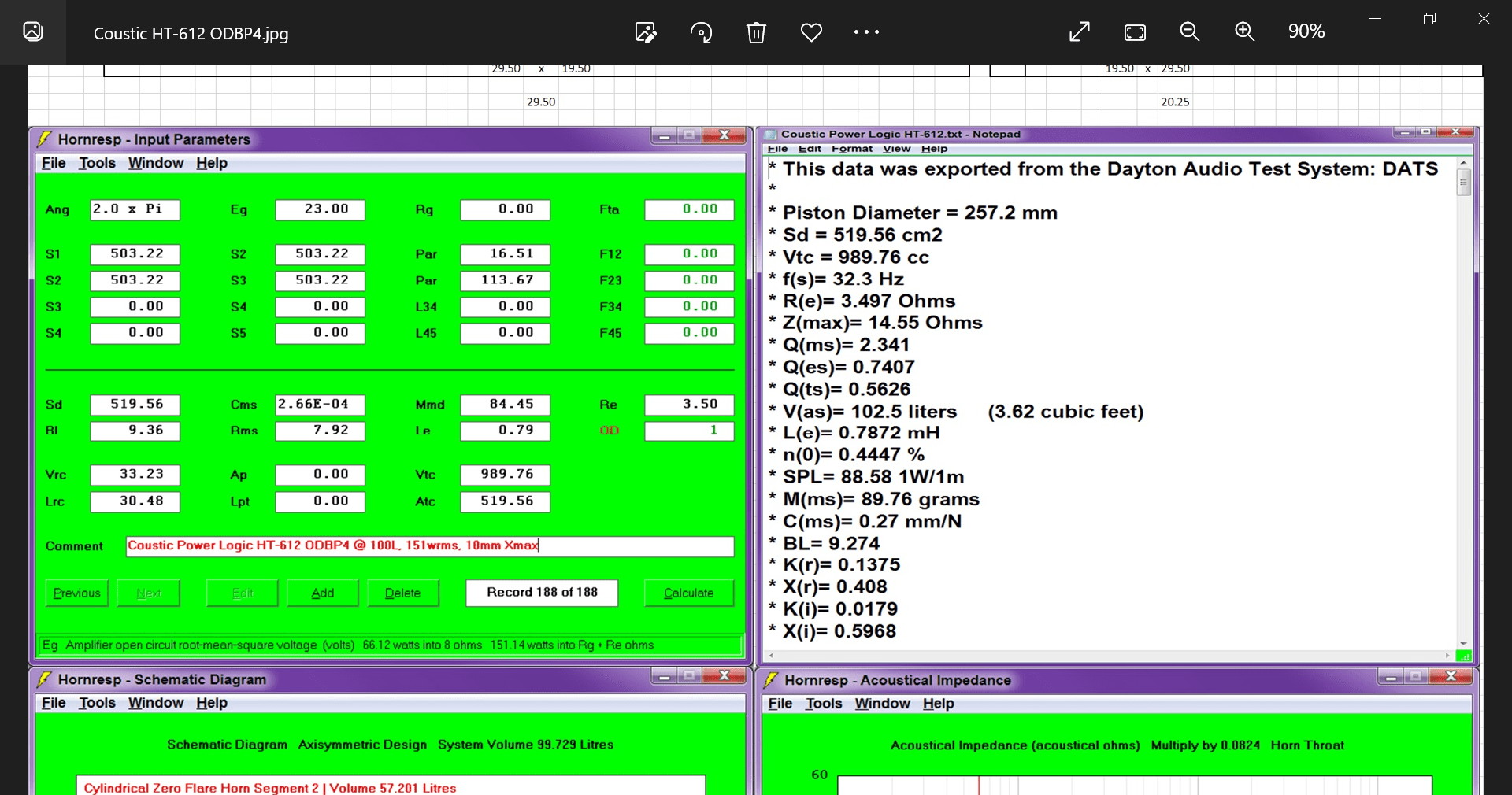Click the Rms field showing 7.92

tap(321, 431)
